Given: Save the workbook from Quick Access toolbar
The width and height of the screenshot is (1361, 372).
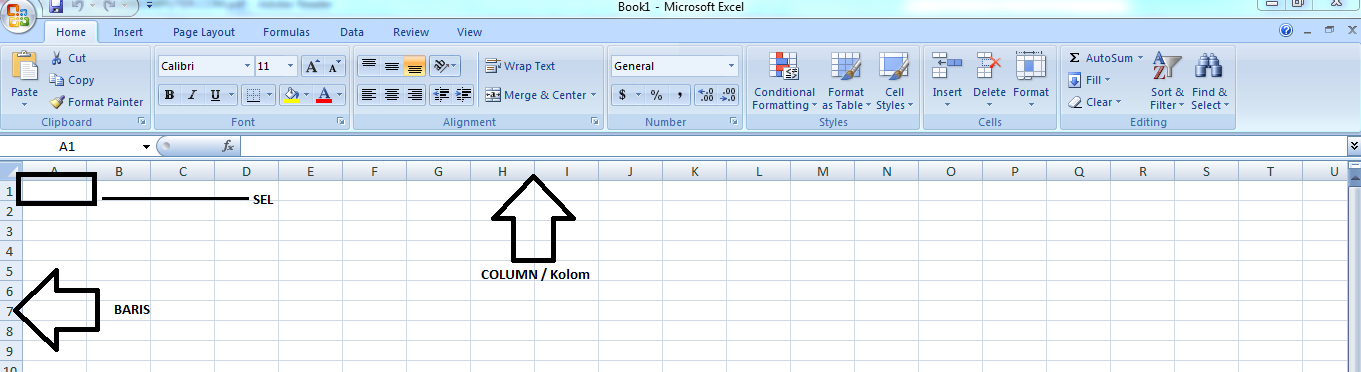Looking at the screenshot, I should 56,6.
